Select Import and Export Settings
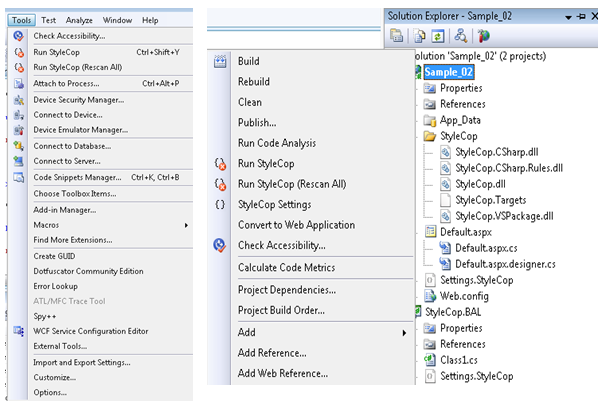The height and width of the screenshot is (405, 604). 82,363
